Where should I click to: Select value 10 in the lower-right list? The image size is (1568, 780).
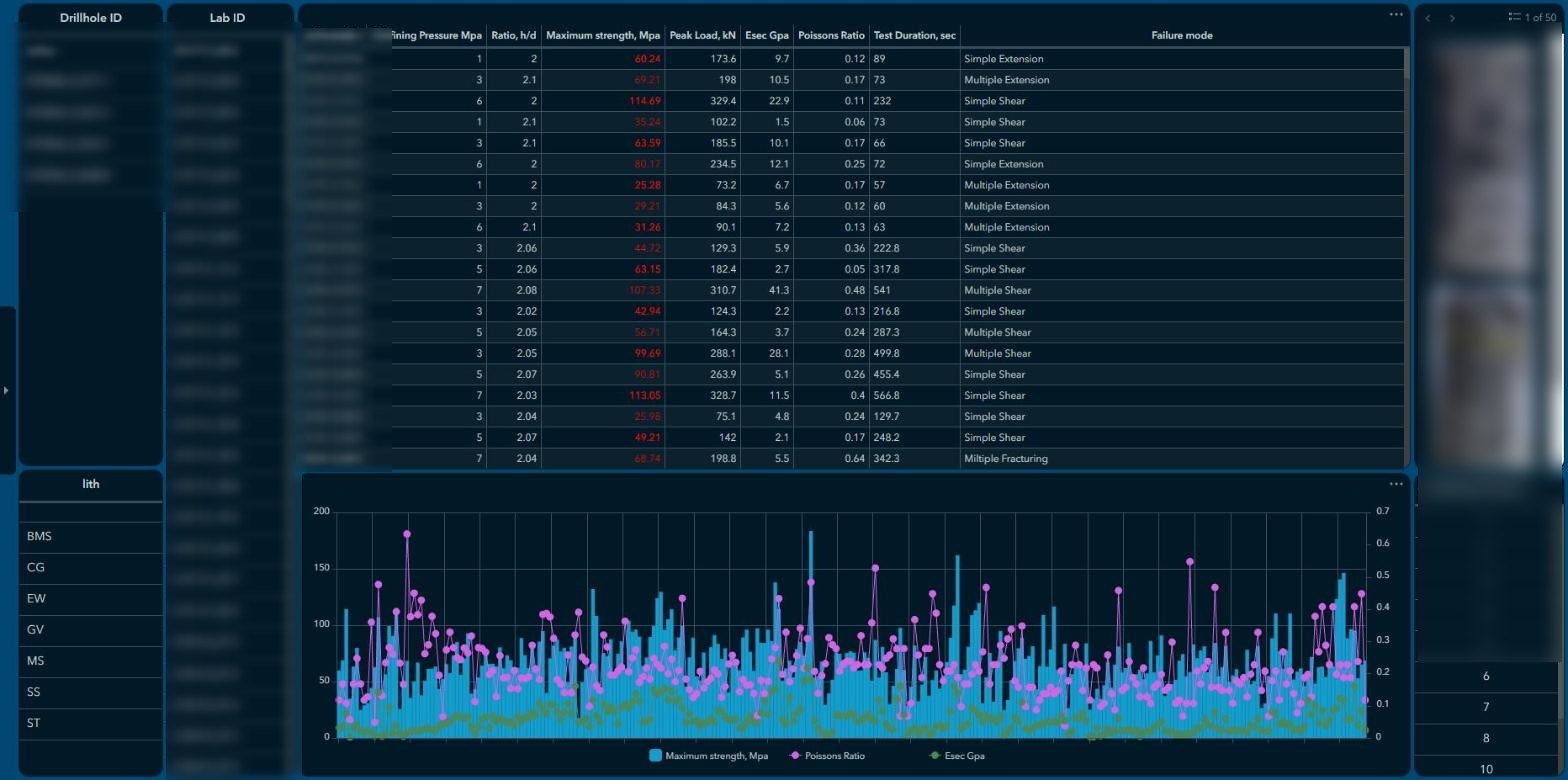tap(1486, 769)
